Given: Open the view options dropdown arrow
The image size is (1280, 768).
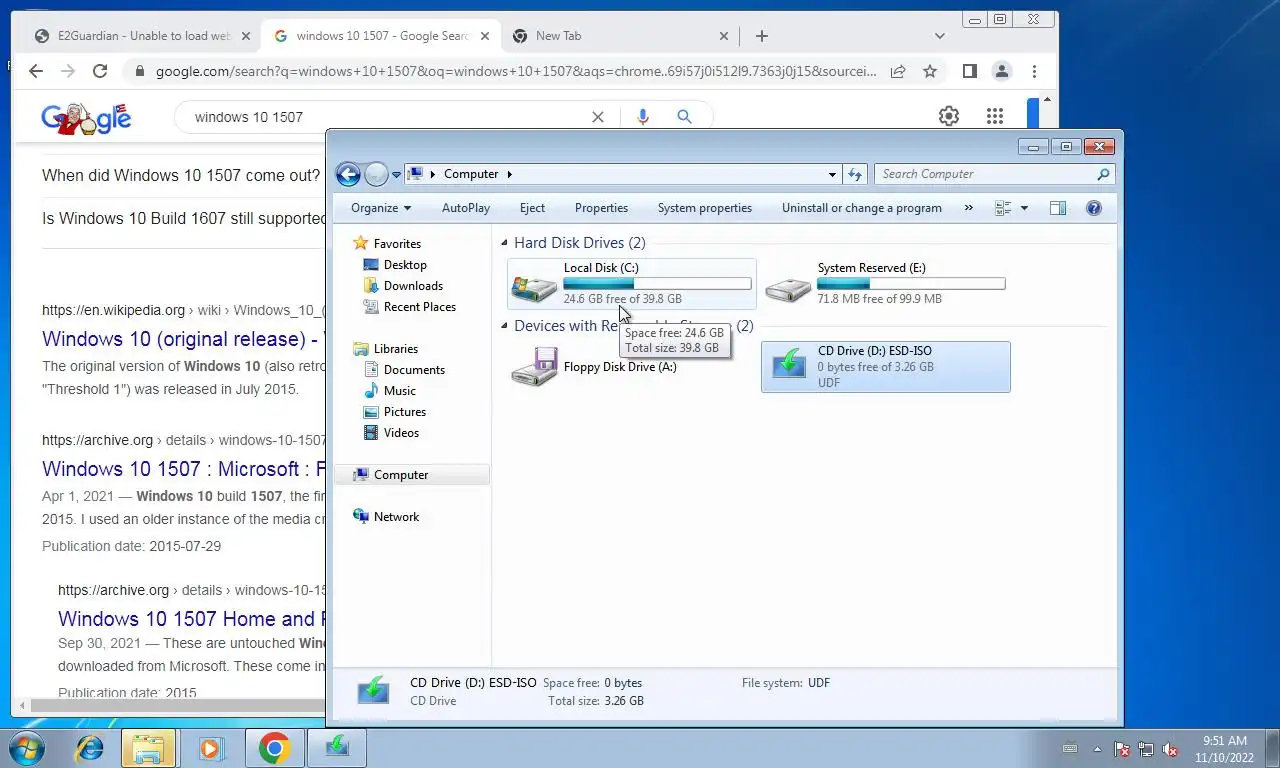Looking at the screenshot, I should (x=1024, y=208).
